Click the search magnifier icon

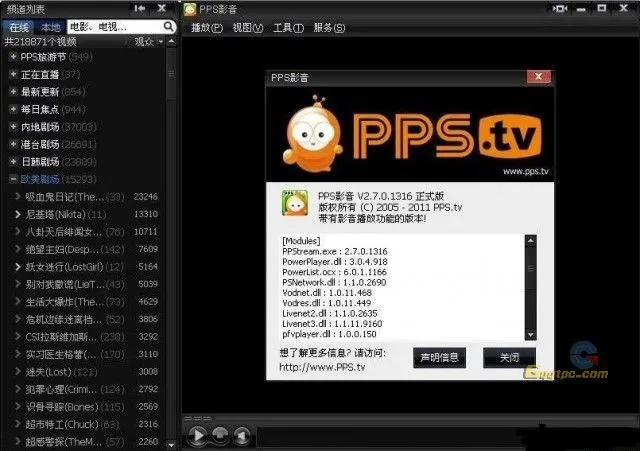click(x=168, y=27)
